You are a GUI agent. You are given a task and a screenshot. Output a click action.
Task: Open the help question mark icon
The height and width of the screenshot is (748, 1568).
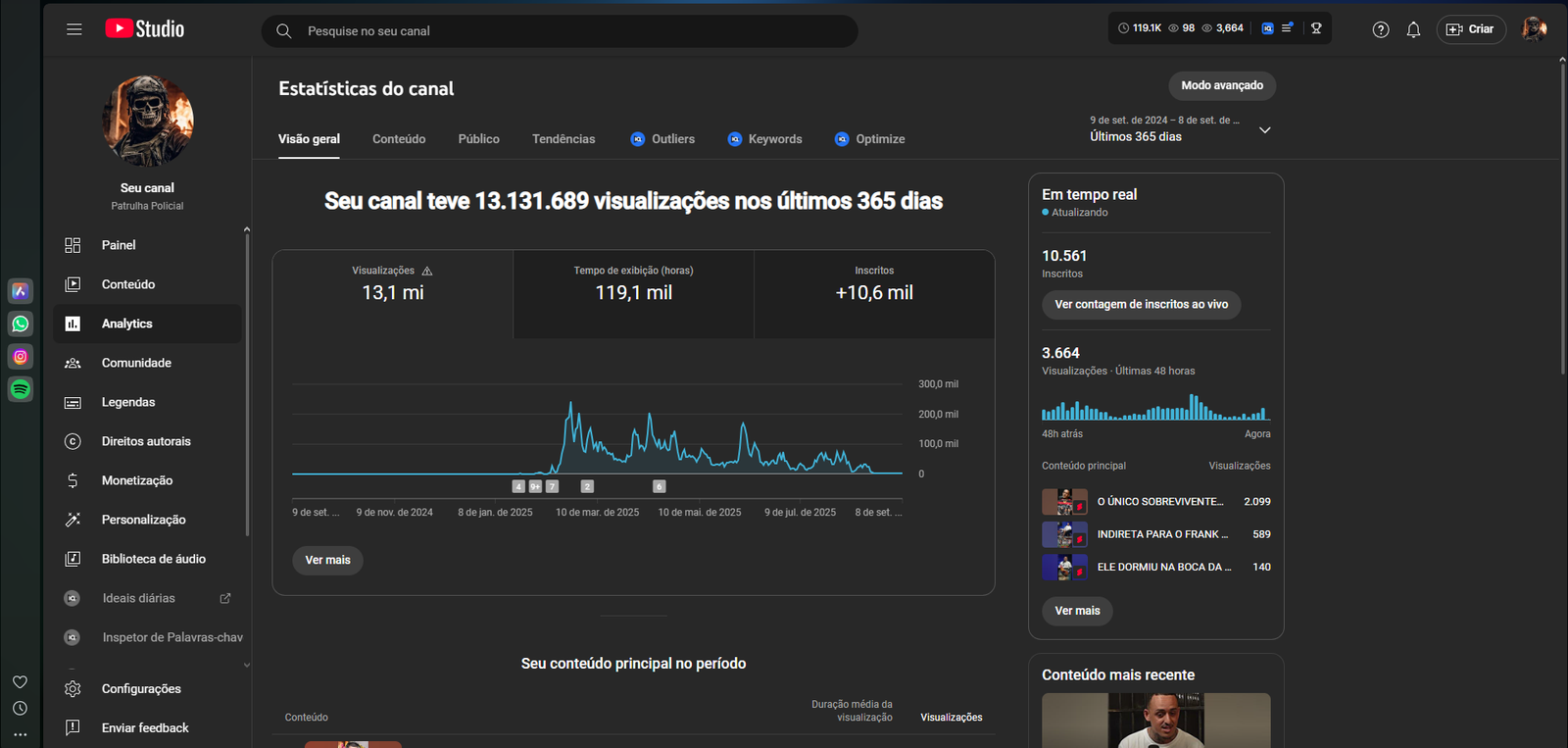pos(1381,29)
